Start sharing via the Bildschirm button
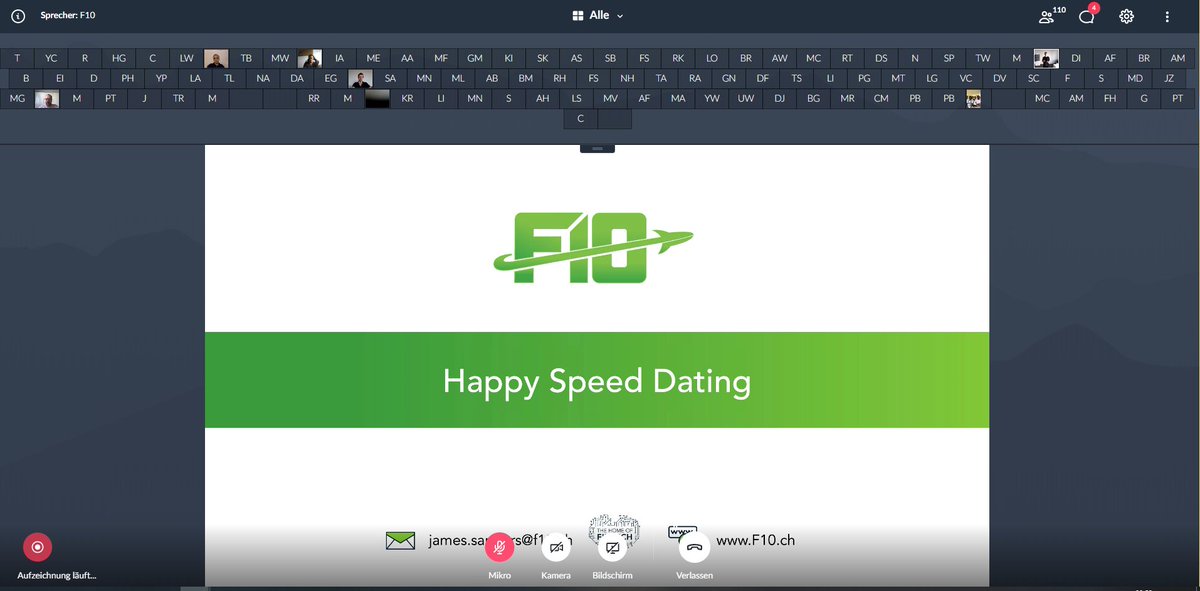Image resolution: width=1200 pixels, height=591 pixels. (x=612, y=547)
